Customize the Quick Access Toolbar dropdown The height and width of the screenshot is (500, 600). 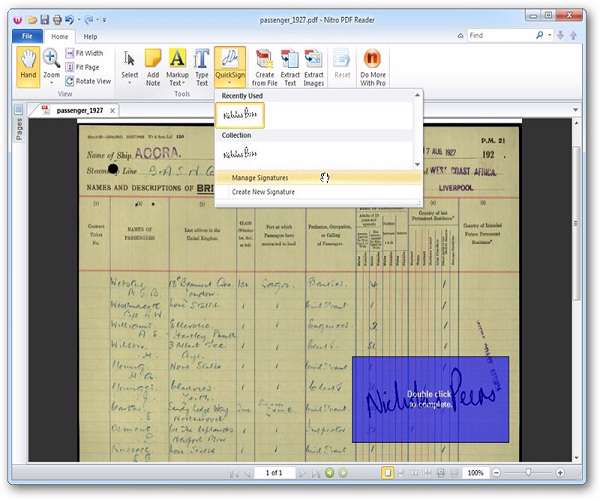click(104, 20)
